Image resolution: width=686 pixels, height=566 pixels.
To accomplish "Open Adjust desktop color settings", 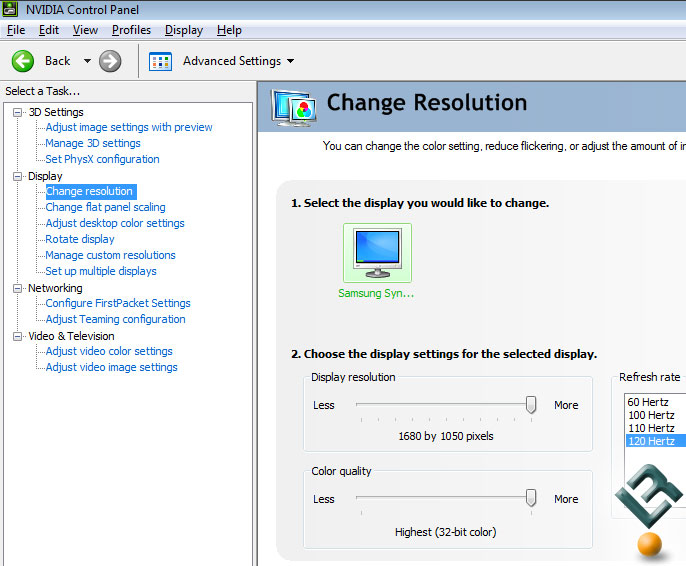I will click(x=115, y=223).
